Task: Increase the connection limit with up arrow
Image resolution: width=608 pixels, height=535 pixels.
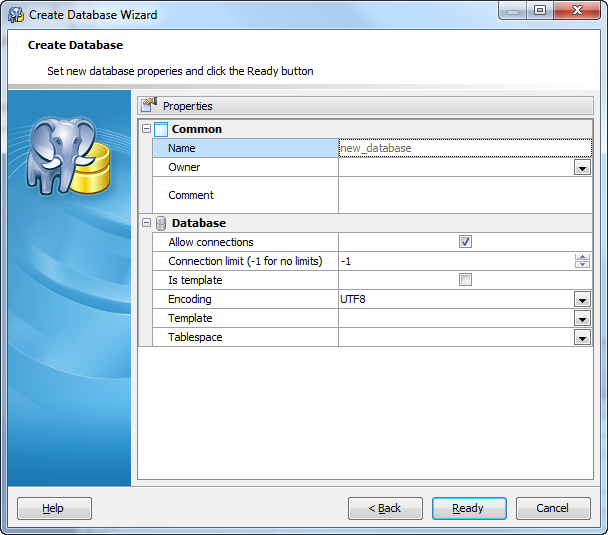Action: point(582,257)
